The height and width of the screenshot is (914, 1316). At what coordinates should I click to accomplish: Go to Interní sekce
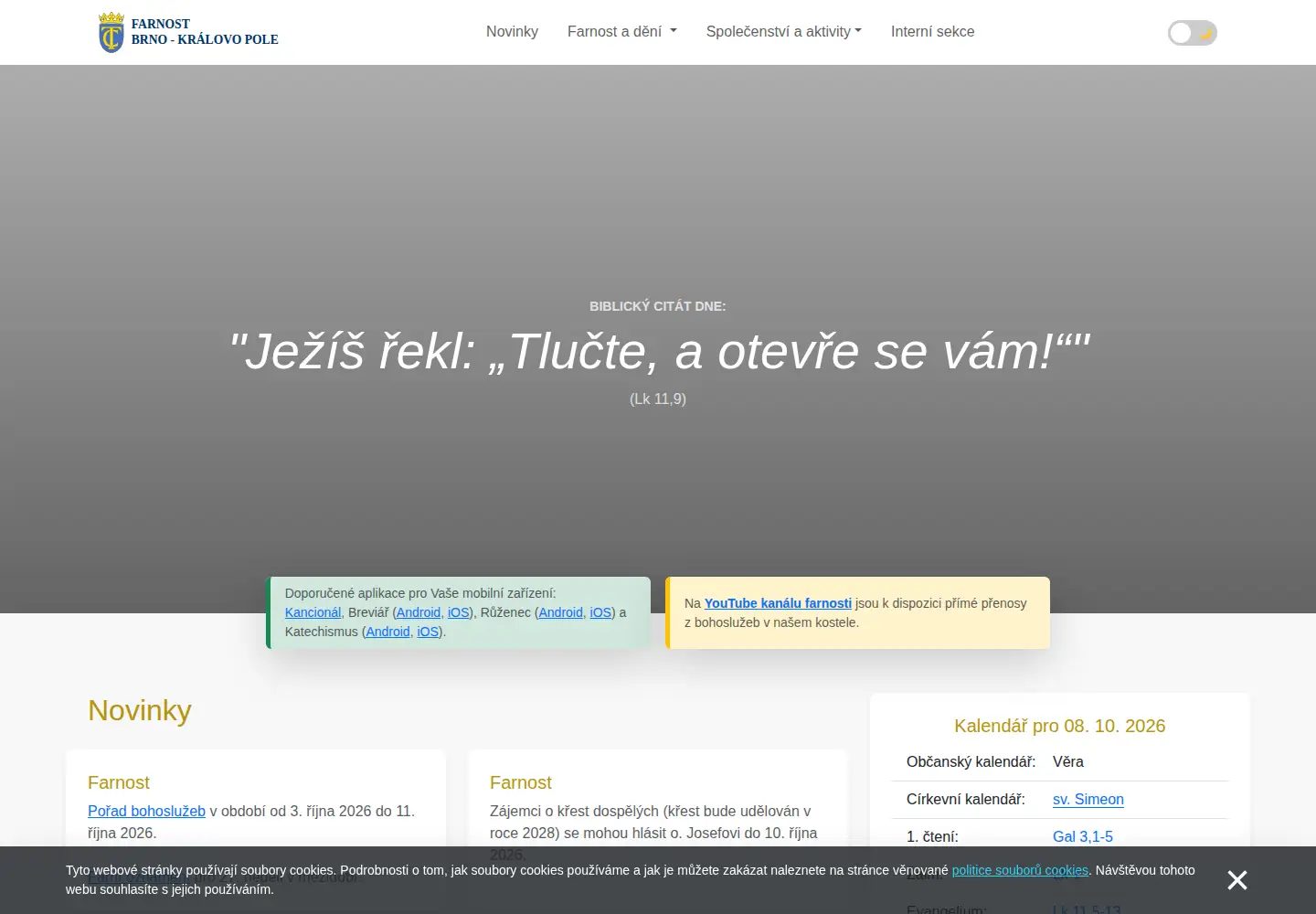(933, 32)
